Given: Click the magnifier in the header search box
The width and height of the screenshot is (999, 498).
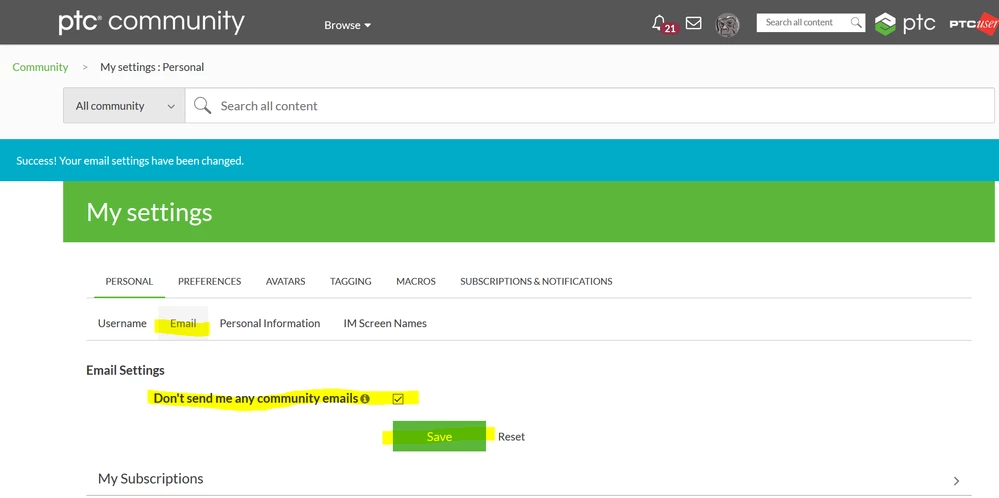Looking at the screenshot, I should (x=856, y=22).
